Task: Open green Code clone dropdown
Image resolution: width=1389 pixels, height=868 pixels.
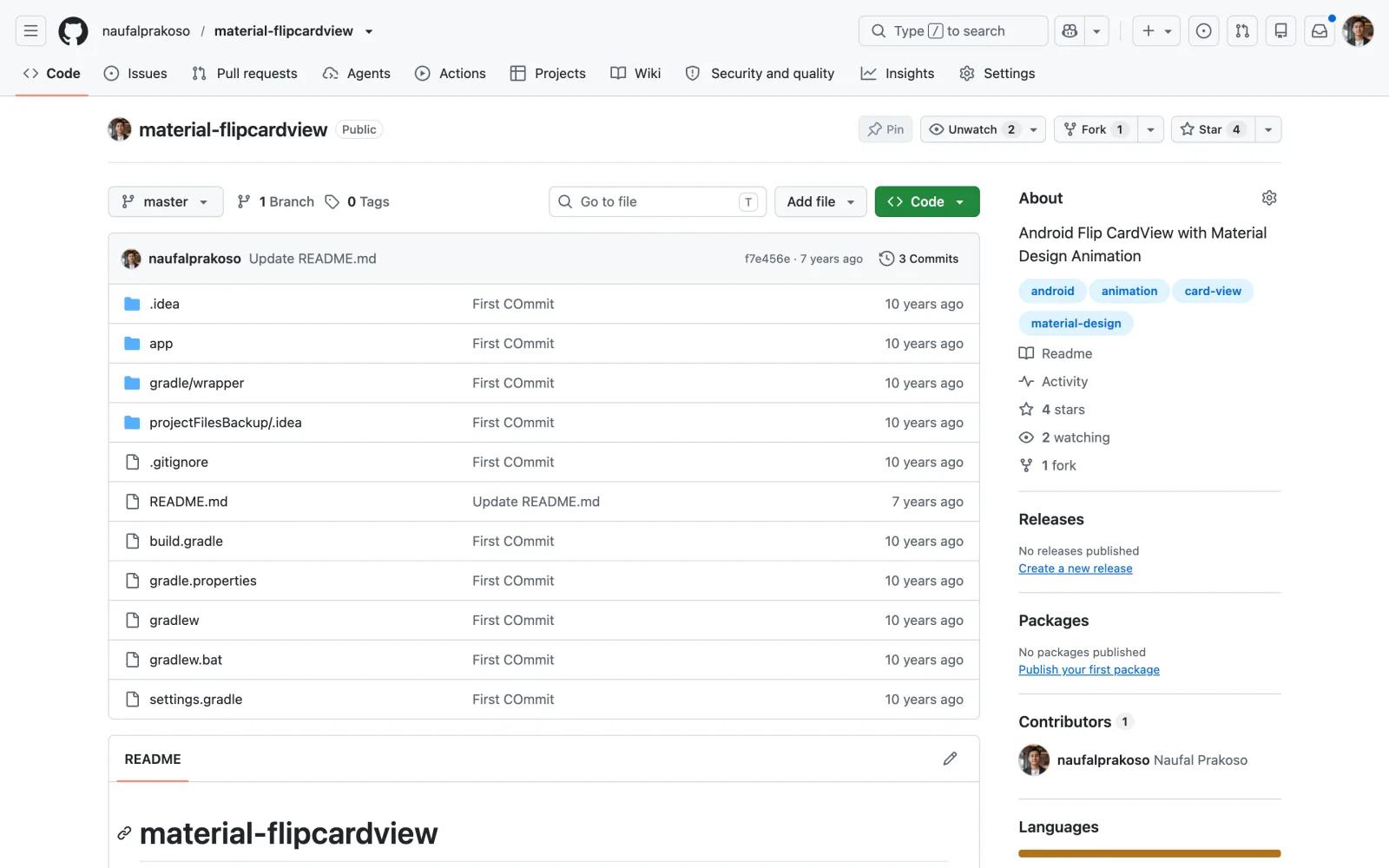Action: (927, 201)
